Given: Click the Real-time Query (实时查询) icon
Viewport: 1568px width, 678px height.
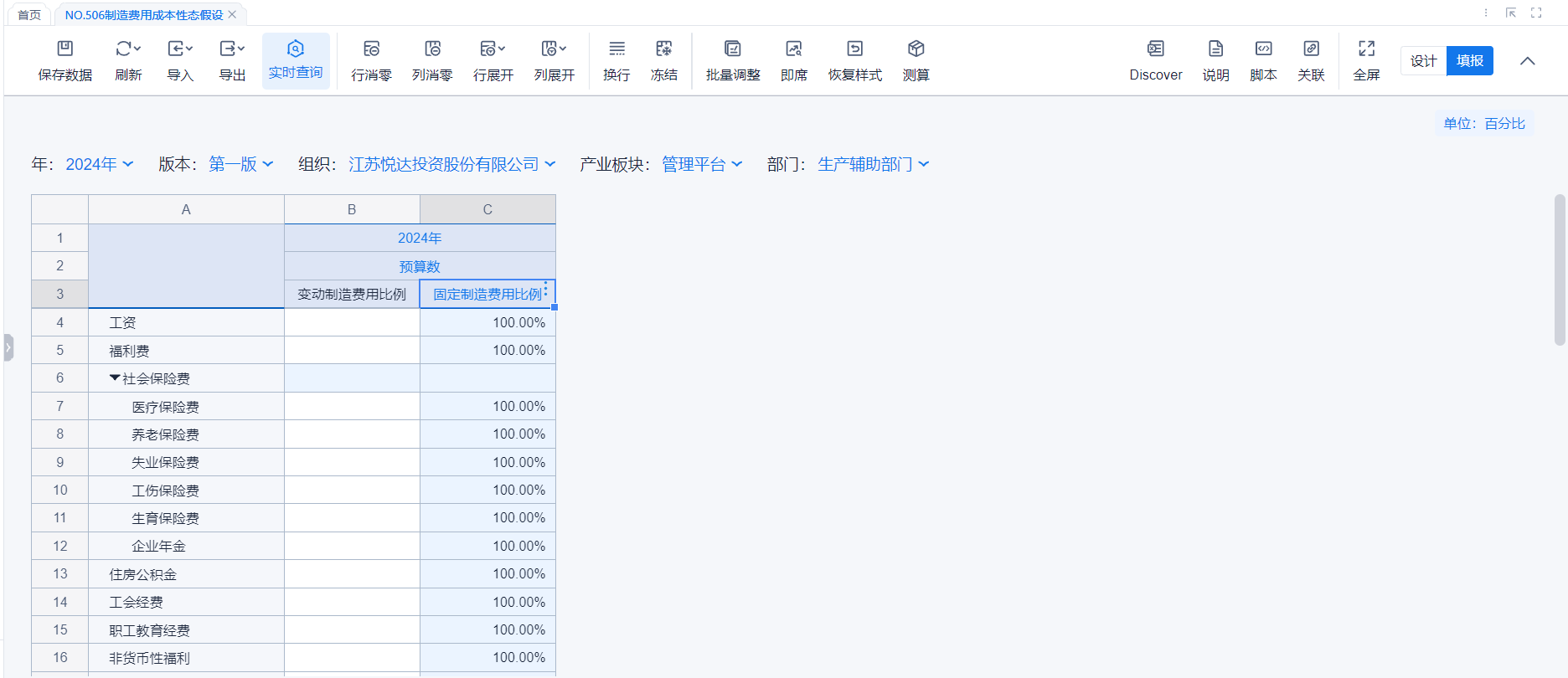Looking at the screenshot, I should click(296, 49).
